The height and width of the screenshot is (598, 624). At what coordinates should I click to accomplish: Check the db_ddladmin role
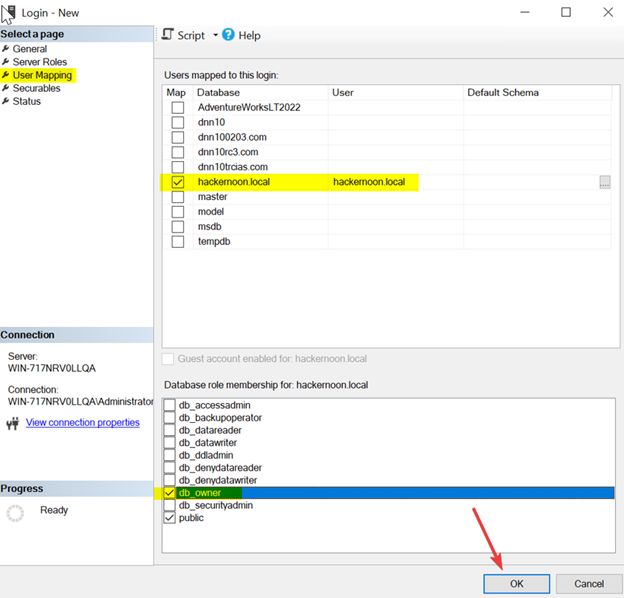pyautogui.click(x=170, y=455)
